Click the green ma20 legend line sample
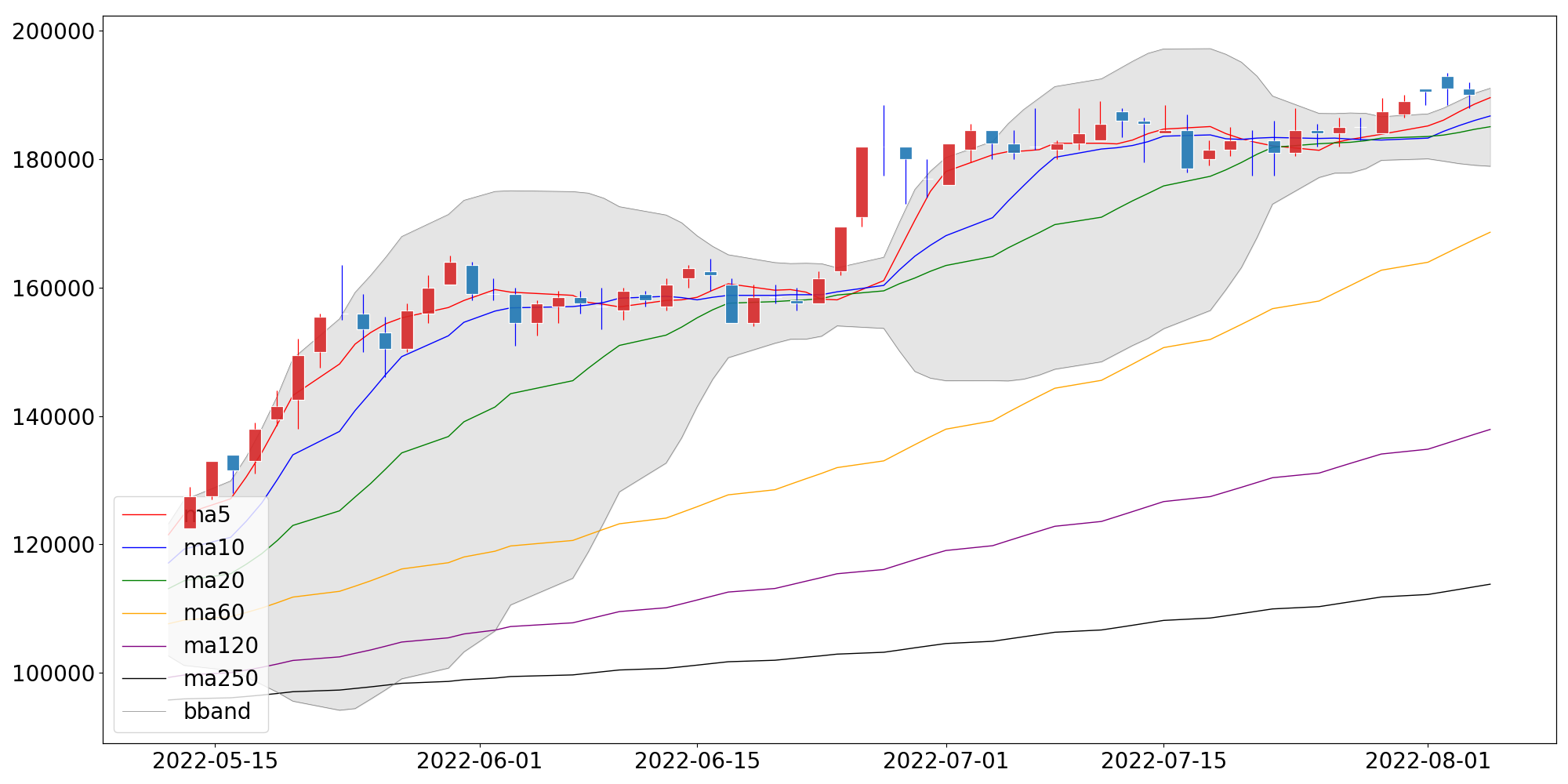1568x784 pixels. pyautogui.click(x=145, y=581)
